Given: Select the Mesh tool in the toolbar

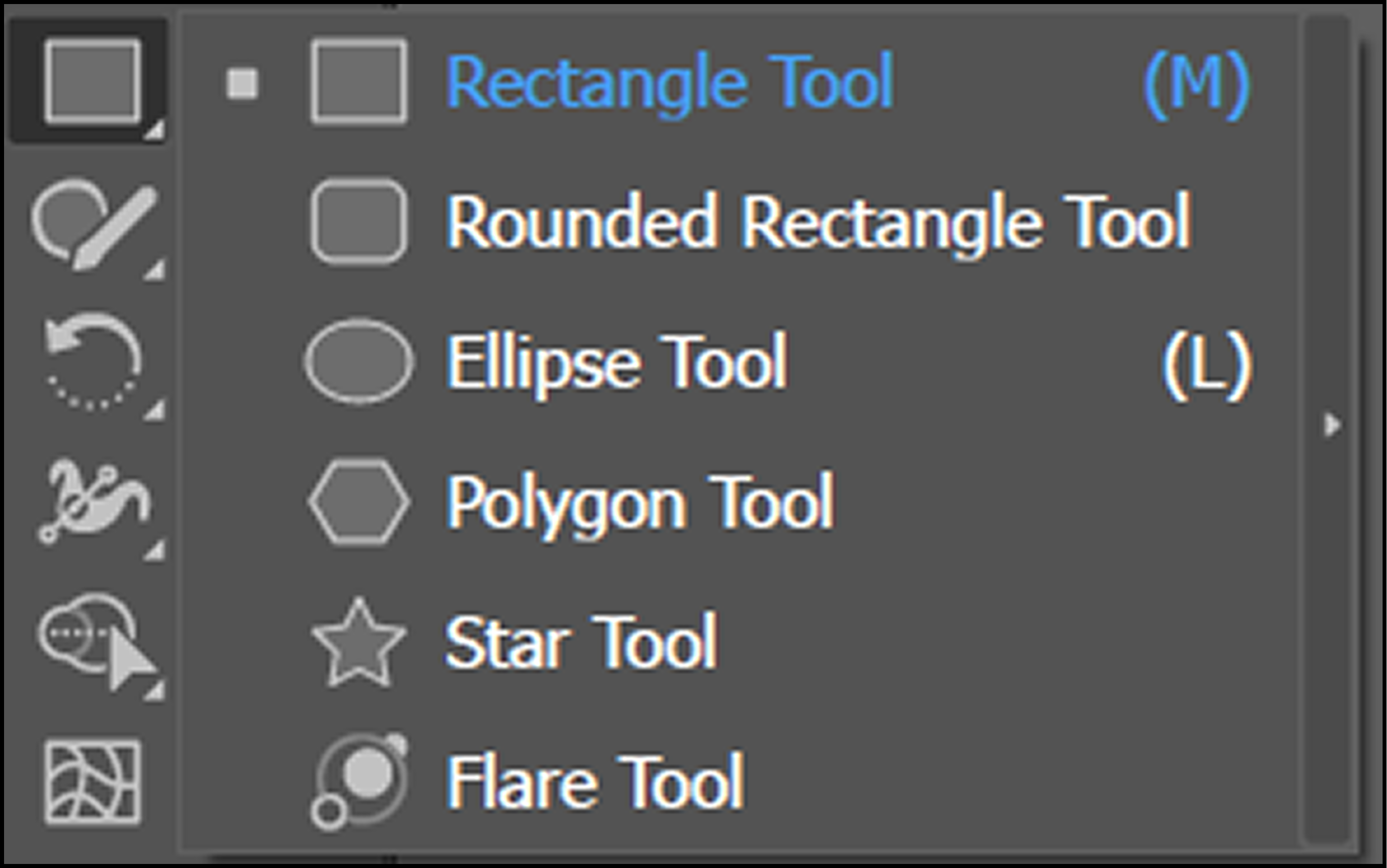Looking at the screenshot, I should click(x=92, y=782).
